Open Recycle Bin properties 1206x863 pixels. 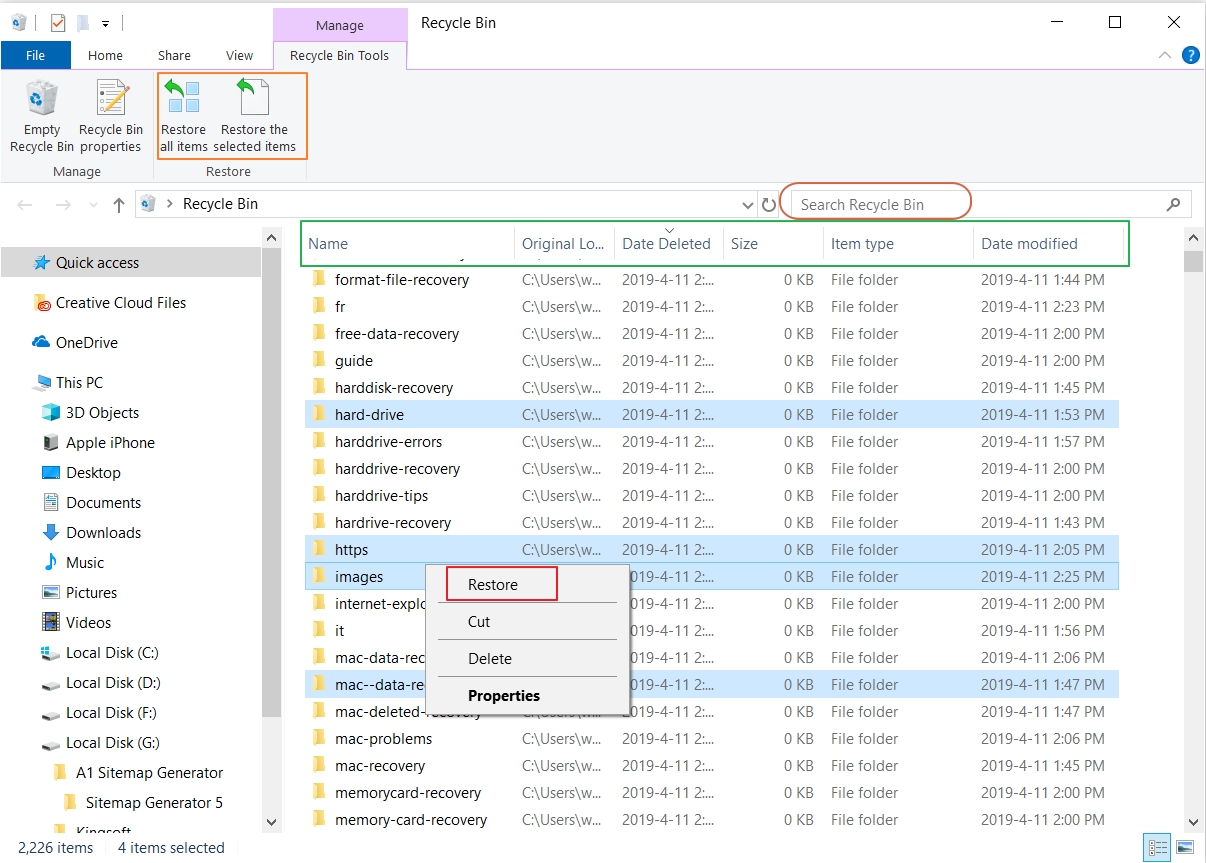click(x=111, y=118)
